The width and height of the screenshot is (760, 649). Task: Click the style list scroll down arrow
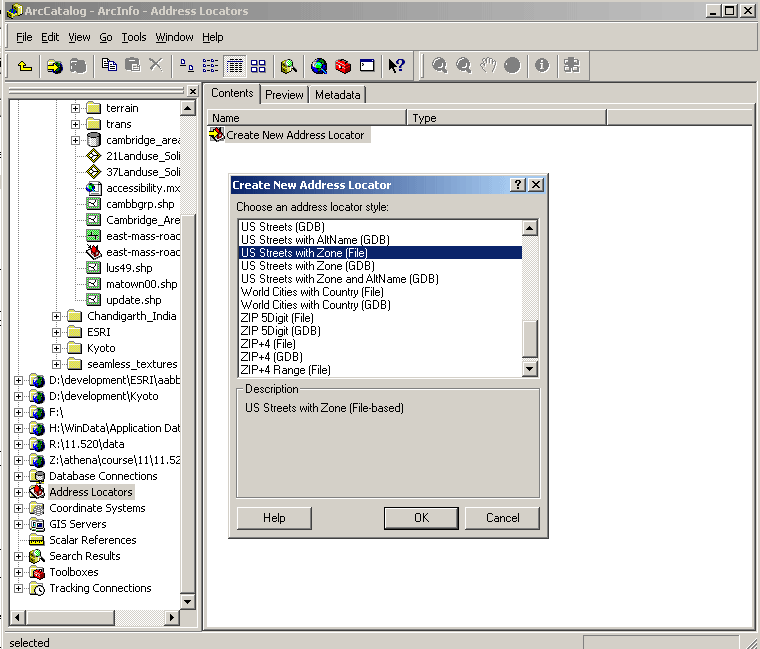[x=530, y=369]
